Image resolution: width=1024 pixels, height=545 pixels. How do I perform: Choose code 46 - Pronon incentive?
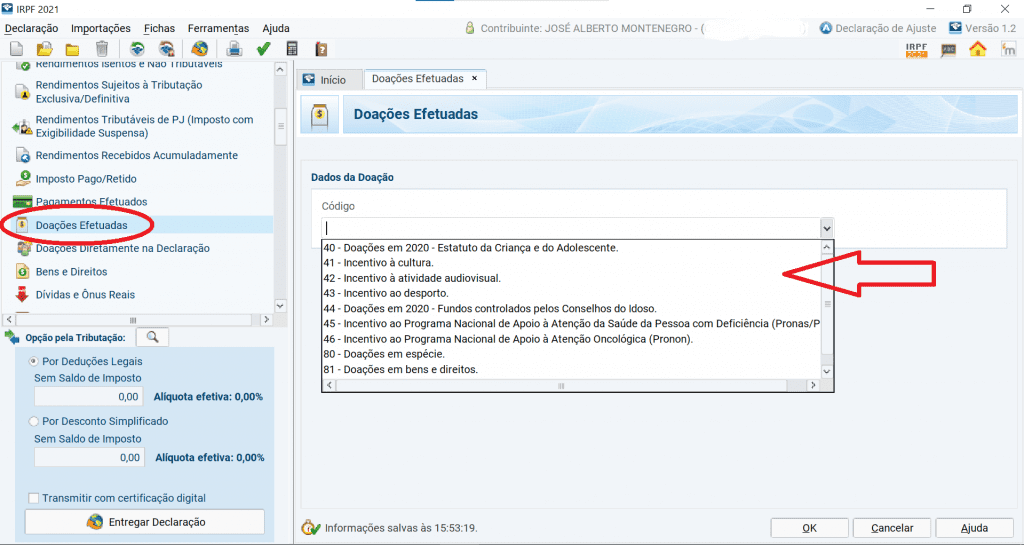571,339
